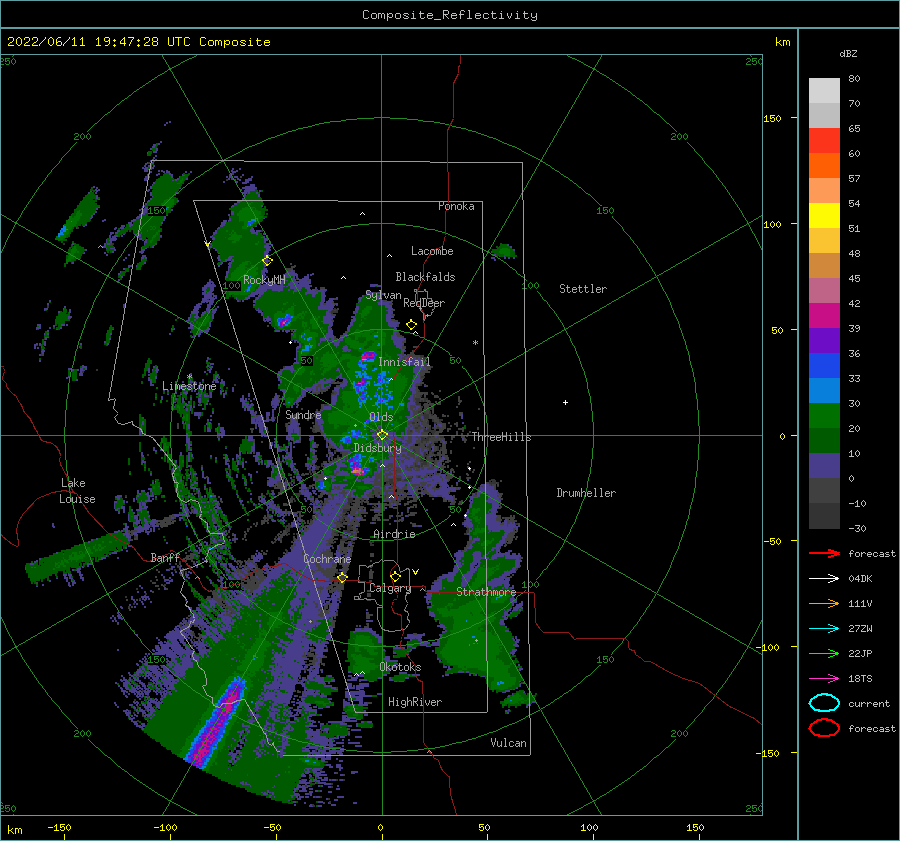Screen dimensions: 900x841
Task: Click the Didsbury town label
Action: [x=378, y=448]
